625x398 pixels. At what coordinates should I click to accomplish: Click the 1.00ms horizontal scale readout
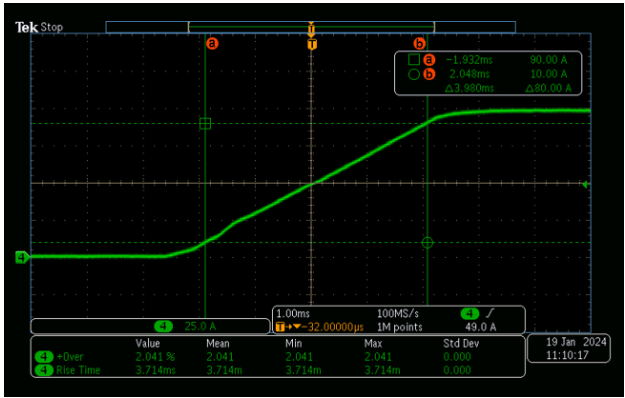click(293, 313)
